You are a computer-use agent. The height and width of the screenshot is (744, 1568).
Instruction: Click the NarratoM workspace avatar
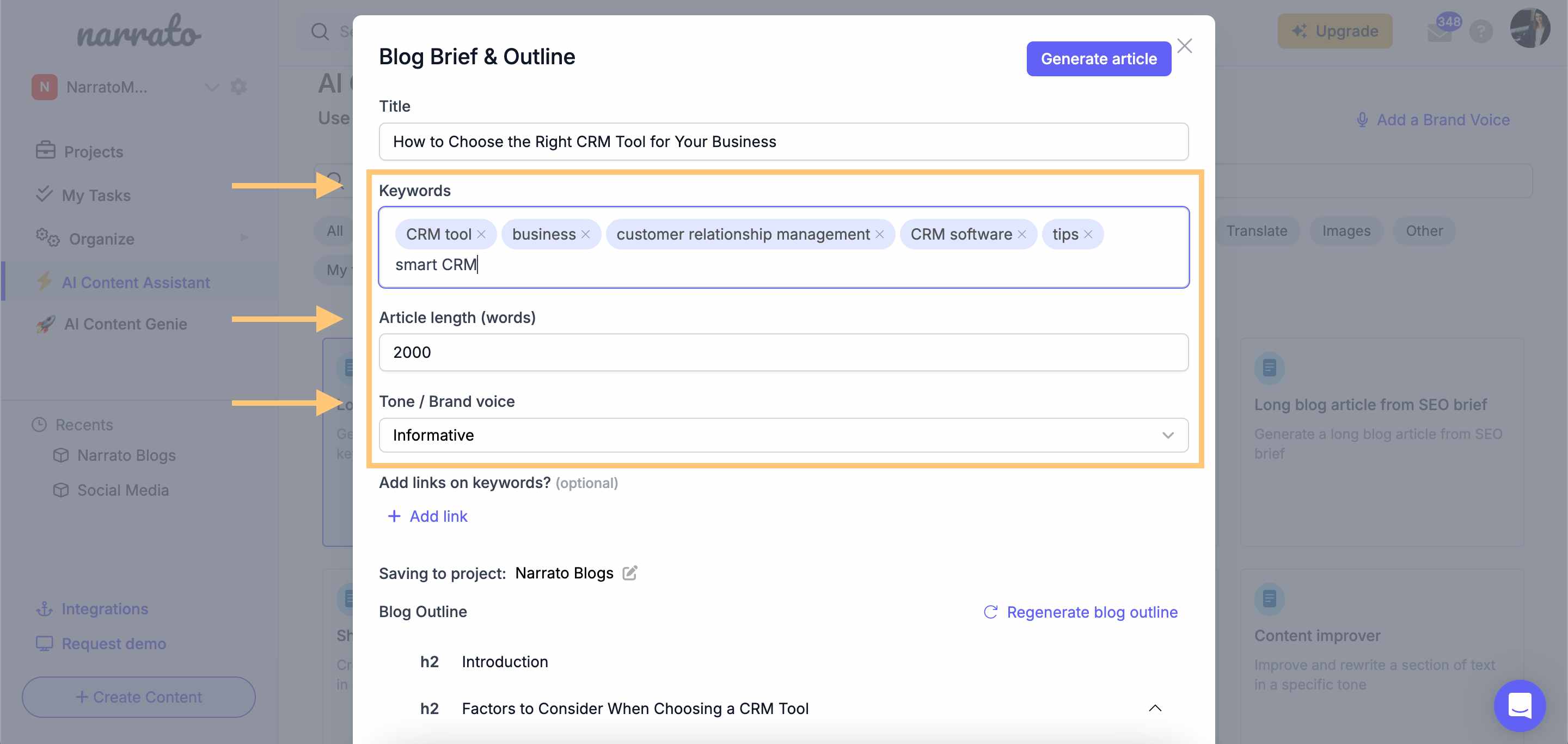point(45,87)
